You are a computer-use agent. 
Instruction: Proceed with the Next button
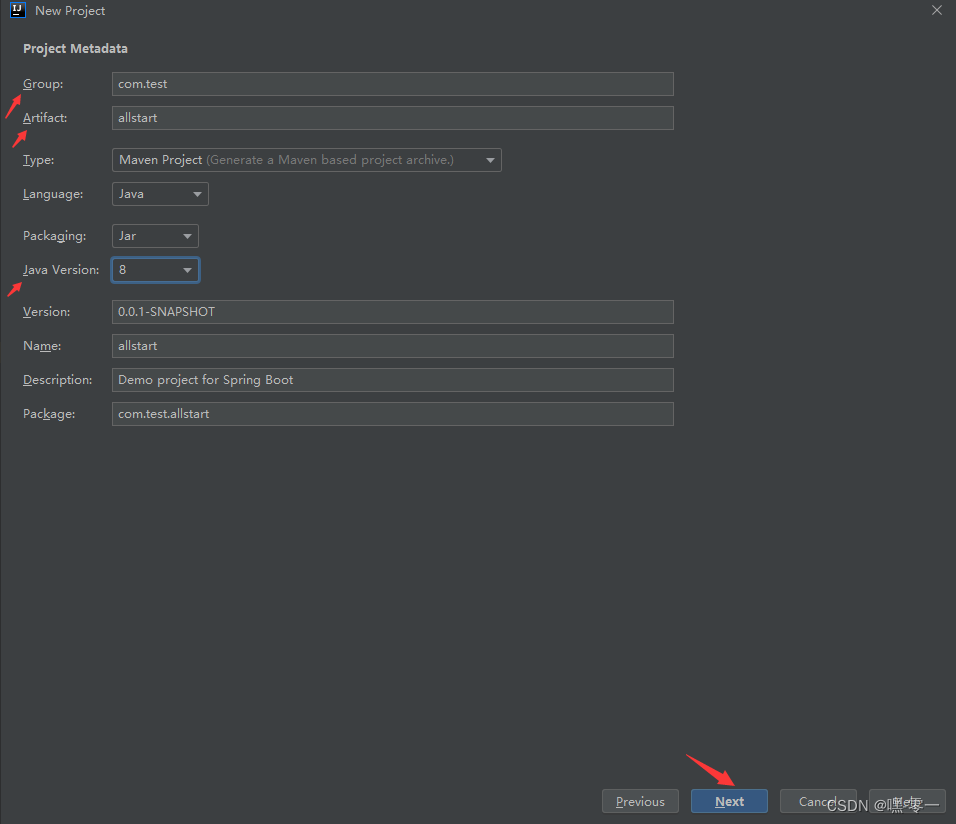pos(729,801)
